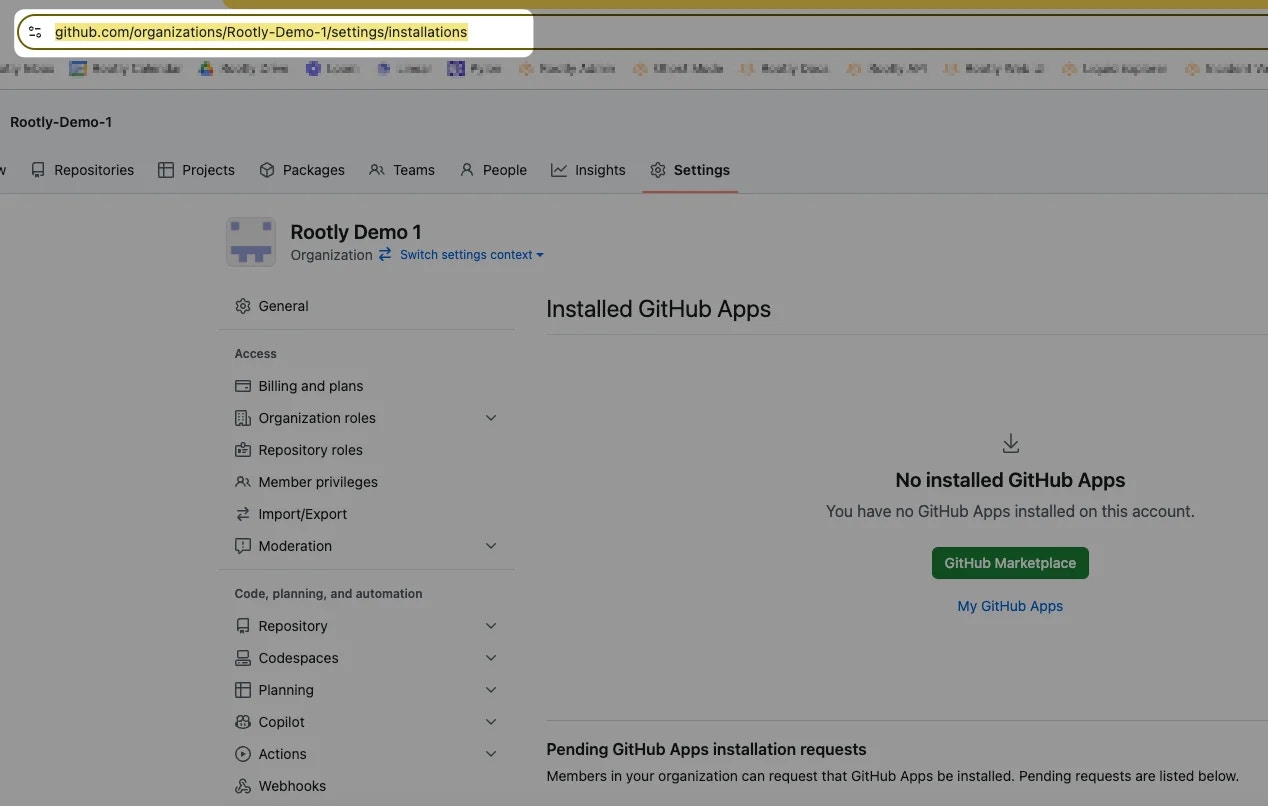This screenshot has height=806, width=1268.
Task: Click the Projects table icon
Action: tap(166, 170)
